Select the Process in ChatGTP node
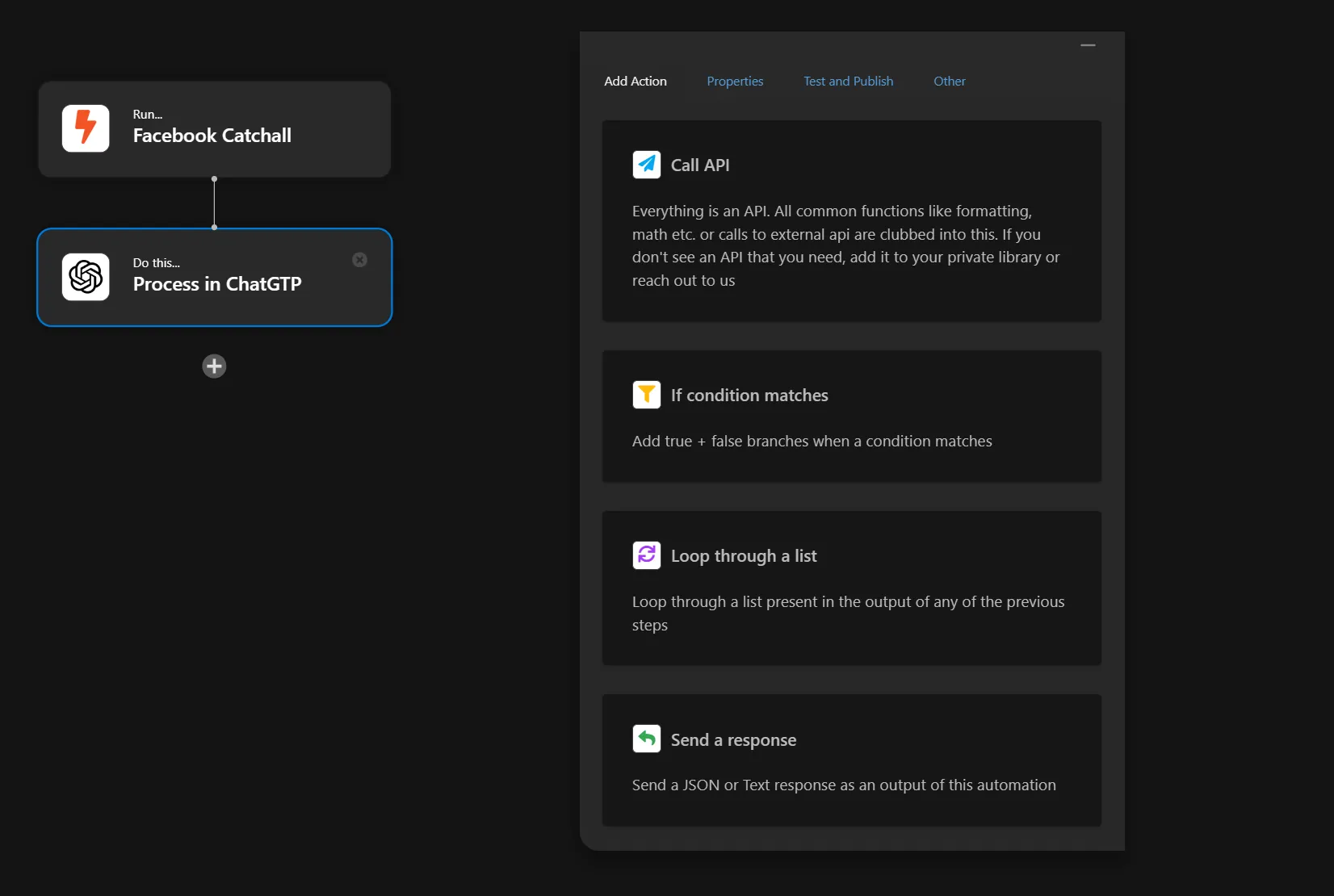The image size is (1334, 896). [215, 278]
